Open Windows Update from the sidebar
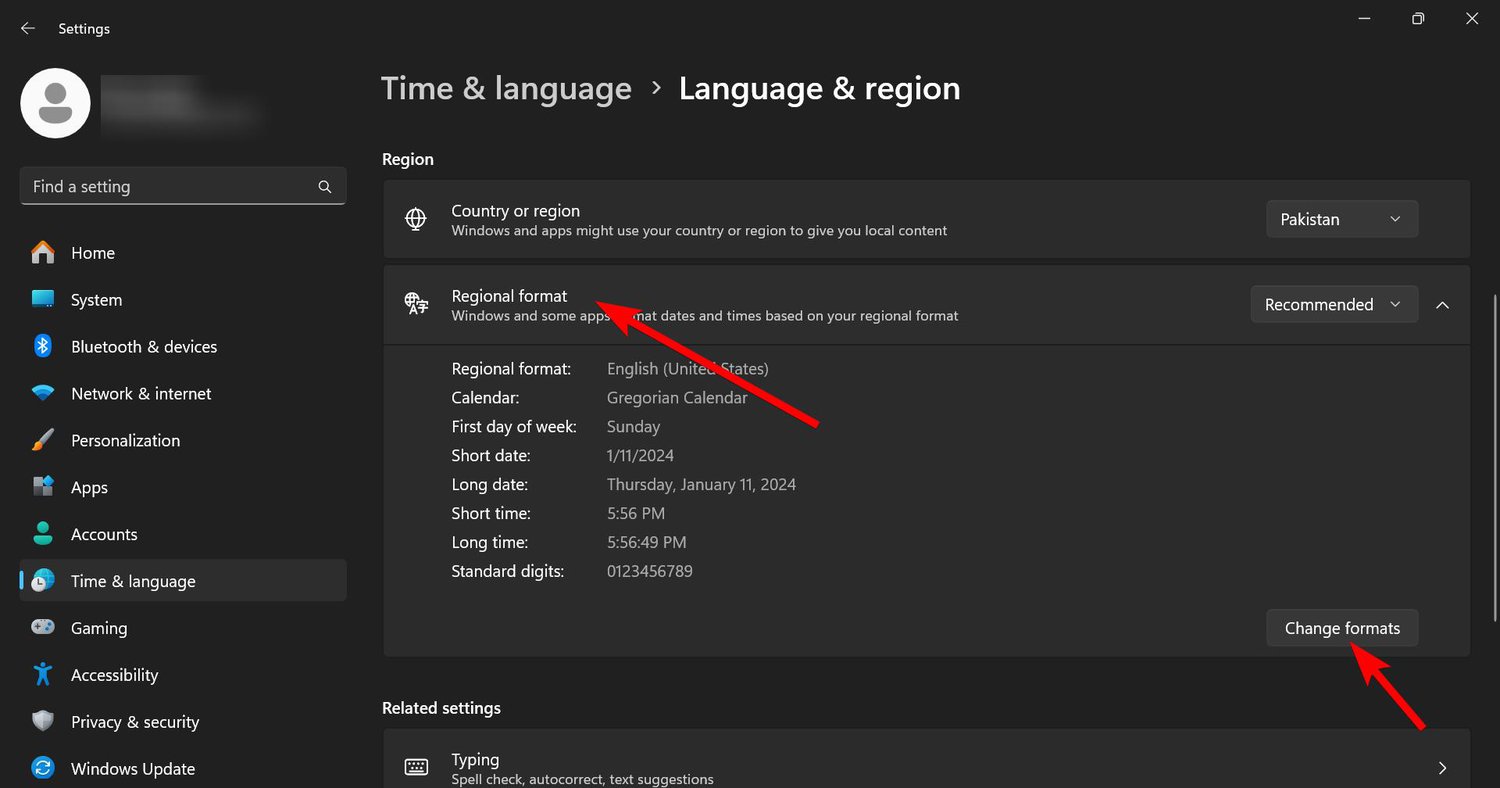The height and width of the screenshot is (788, 1500). tap(132, 768)
